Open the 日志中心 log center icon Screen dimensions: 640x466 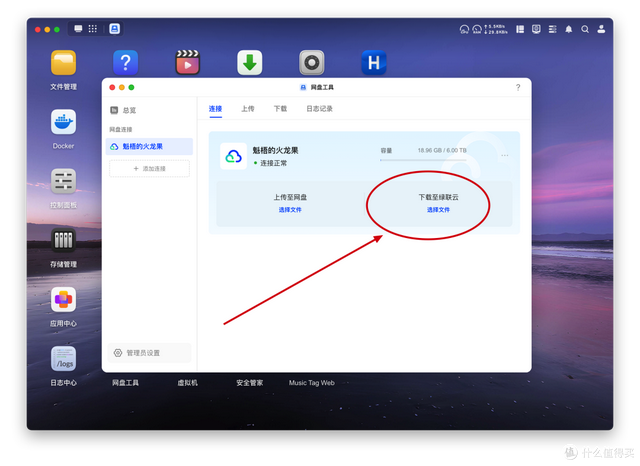click(x=63, y=359)
